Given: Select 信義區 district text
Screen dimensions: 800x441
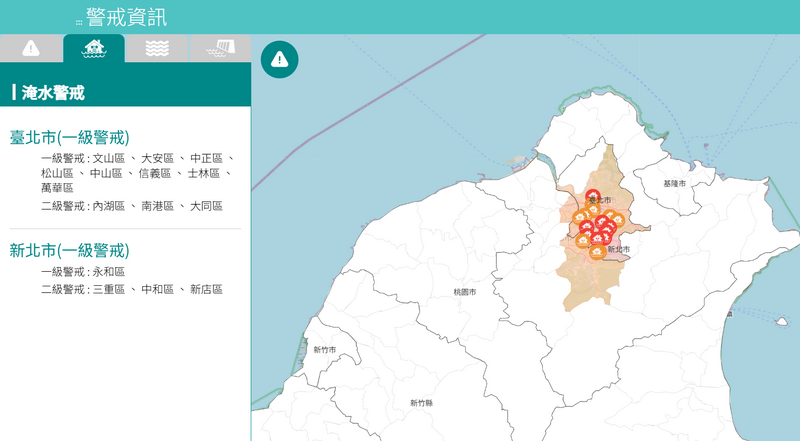Looking at the screenshot, I should tap(155, 174).
